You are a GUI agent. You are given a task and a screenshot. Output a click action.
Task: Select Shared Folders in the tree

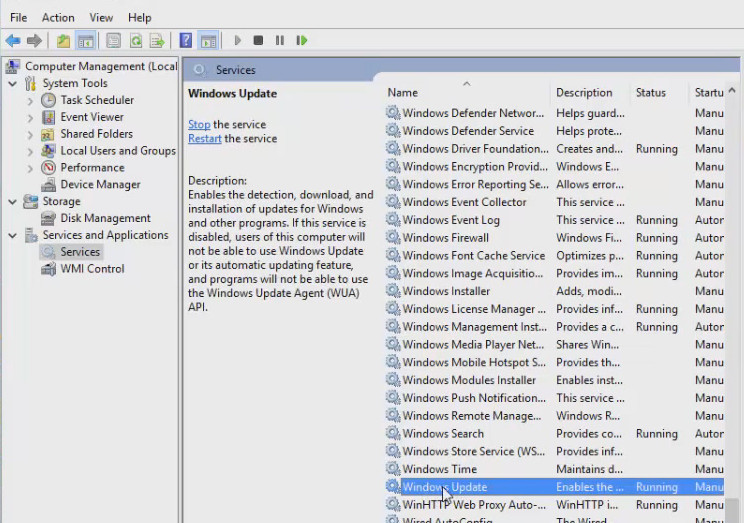96,134
